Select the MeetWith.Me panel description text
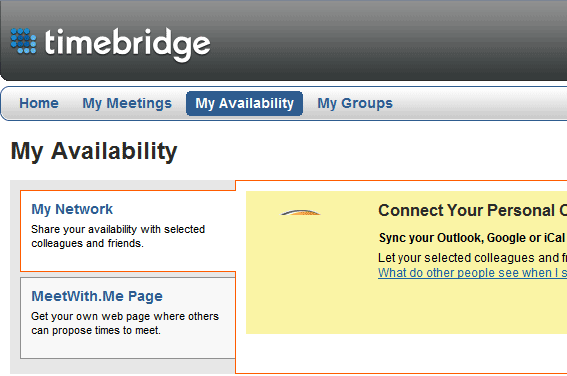The height and width of the screenshot is (376, 567). (x=125, y=323)
